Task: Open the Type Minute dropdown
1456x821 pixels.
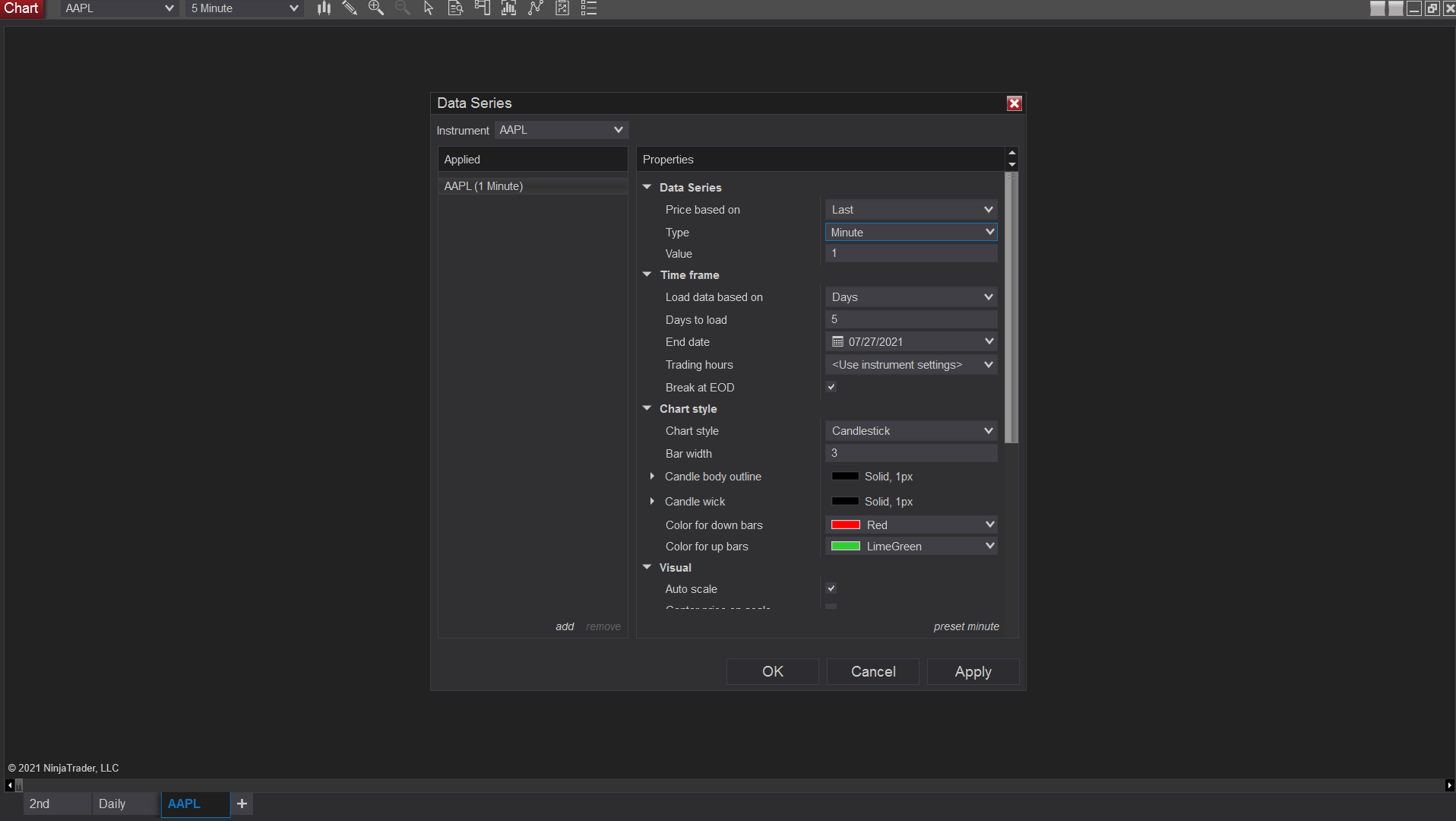Action: pyautogui.click(x=911, y=232)
